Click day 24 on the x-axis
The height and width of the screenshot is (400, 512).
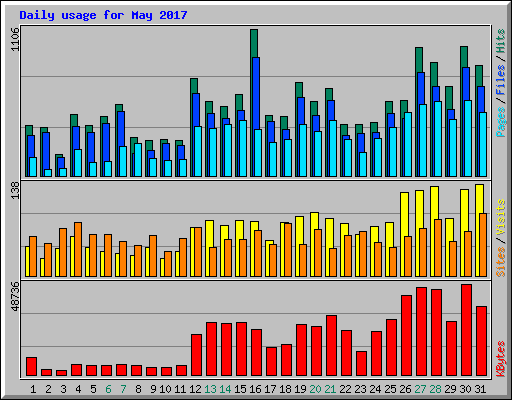pos(375,389)
